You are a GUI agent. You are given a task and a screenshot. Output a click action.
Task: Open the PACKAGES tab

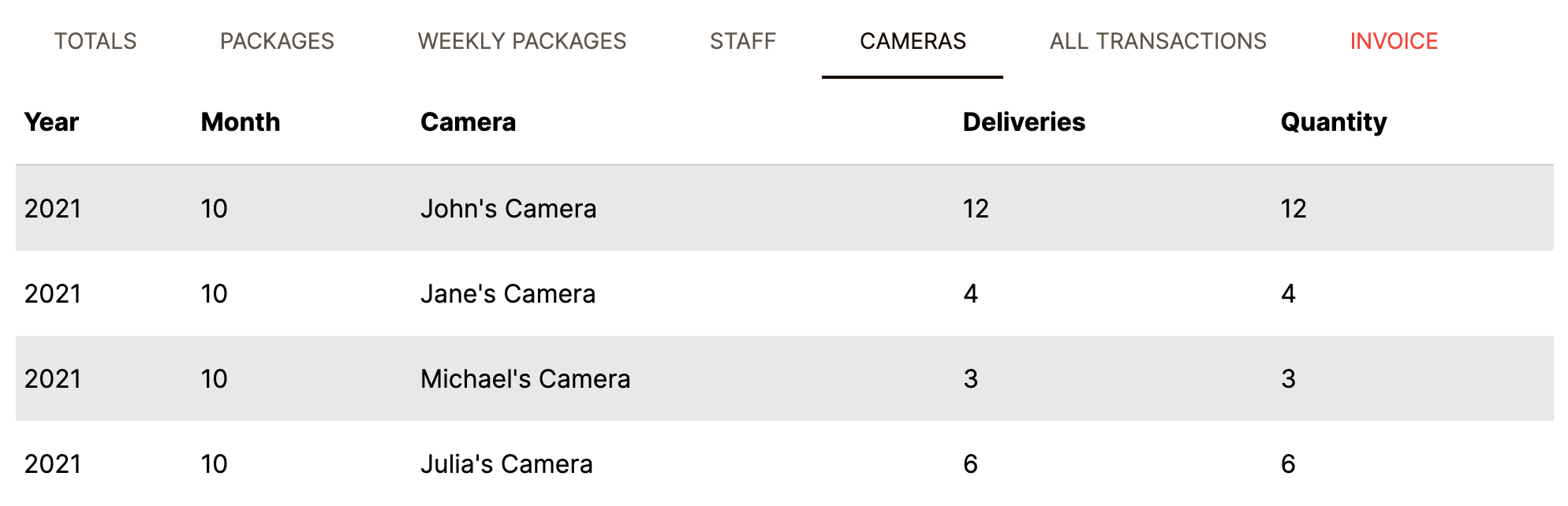277,41
